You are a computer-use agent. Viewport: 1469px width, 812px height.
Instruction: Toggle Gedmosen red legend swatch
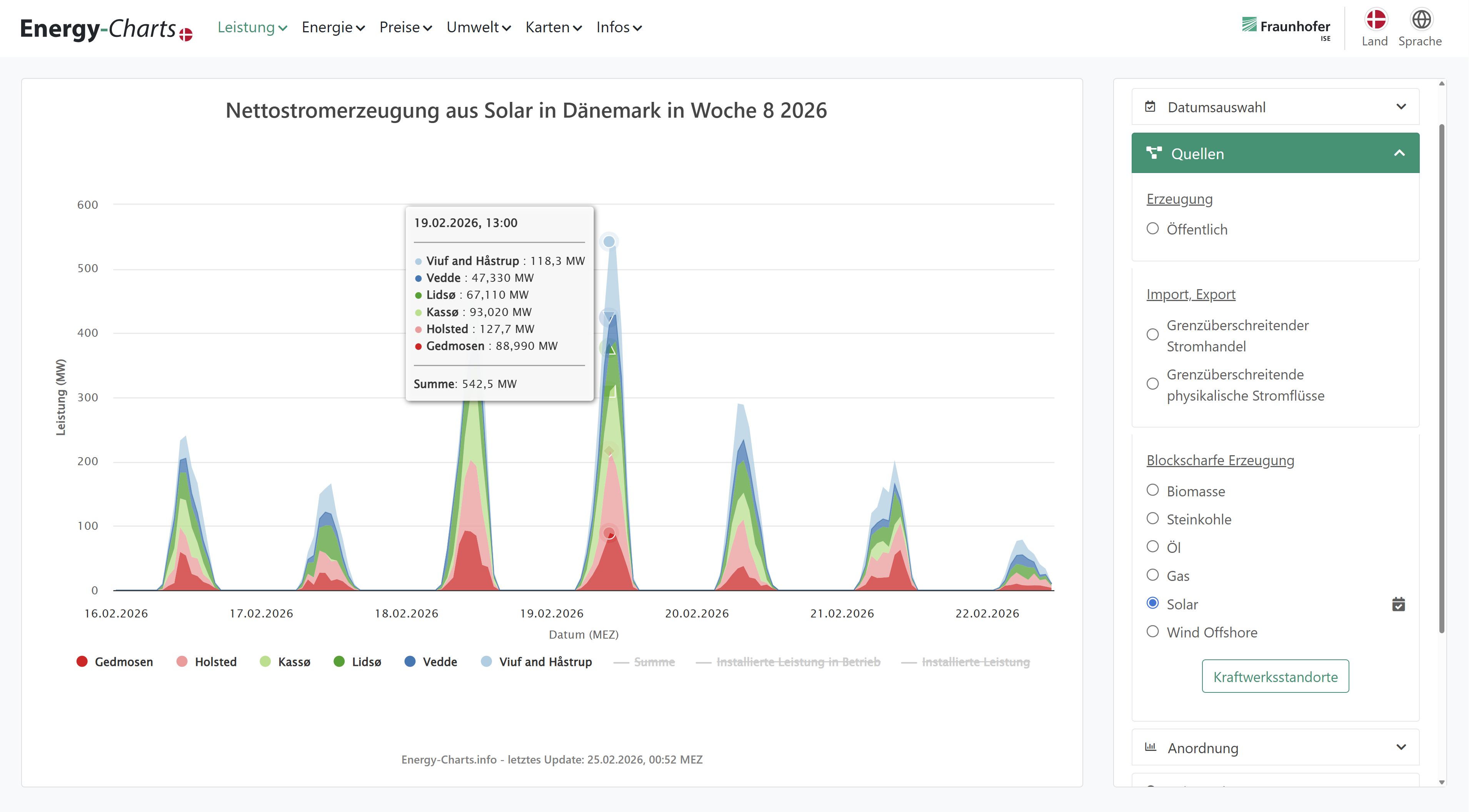pyautogui.click(x=82, y=661)
